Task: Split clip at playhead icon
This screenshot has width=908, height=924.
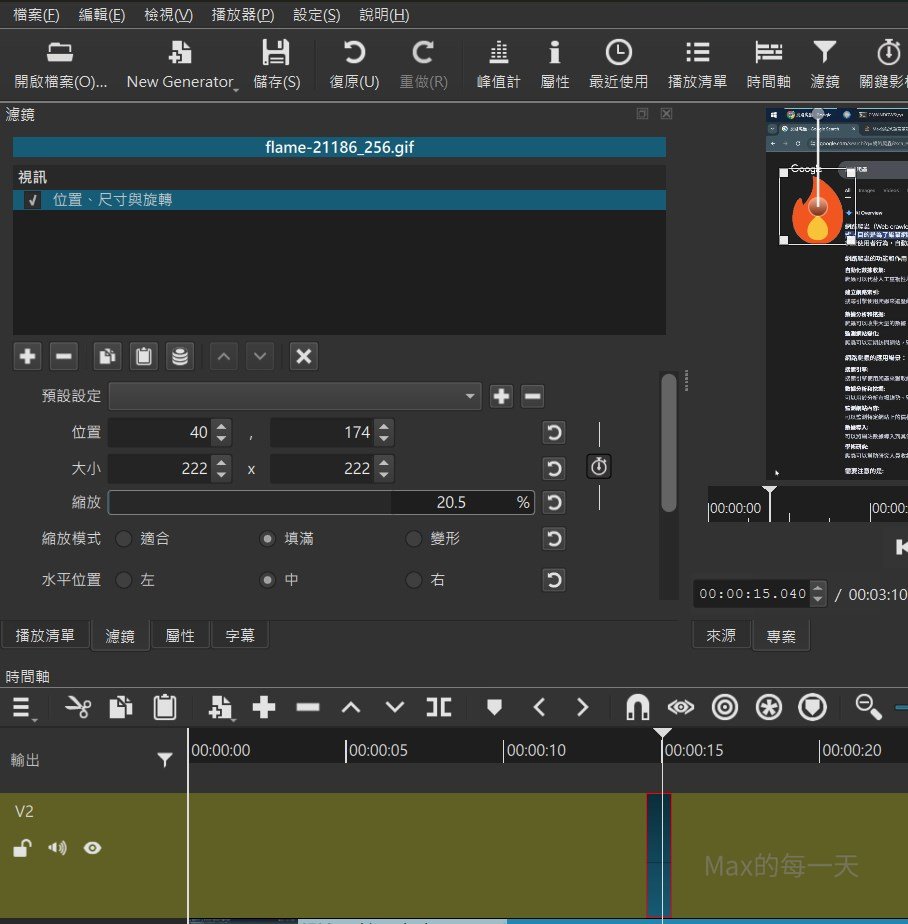Action: 438,708
